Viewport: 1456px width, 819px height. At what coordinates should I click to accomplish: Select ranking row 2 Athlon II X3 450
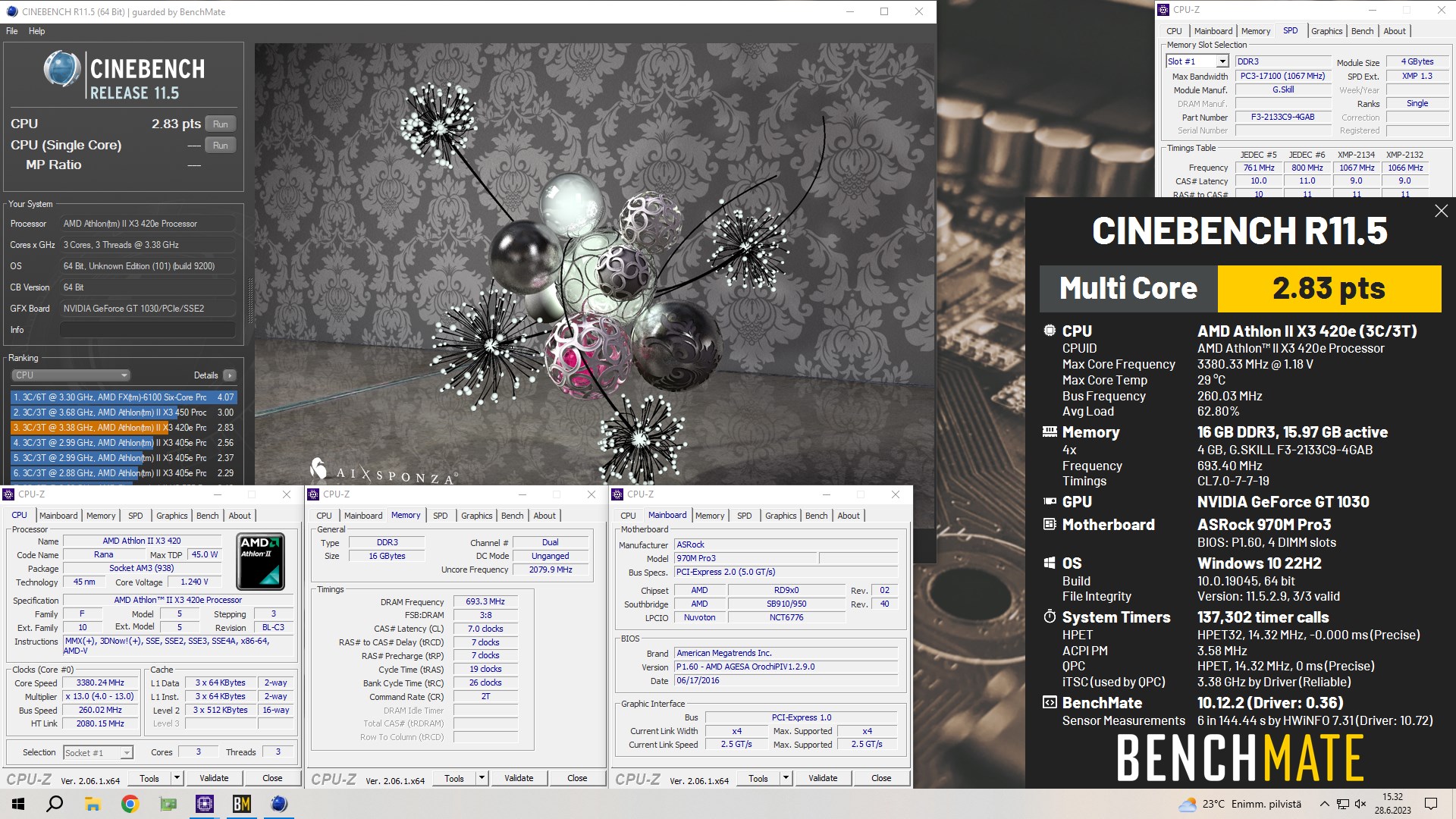point(124,413)
